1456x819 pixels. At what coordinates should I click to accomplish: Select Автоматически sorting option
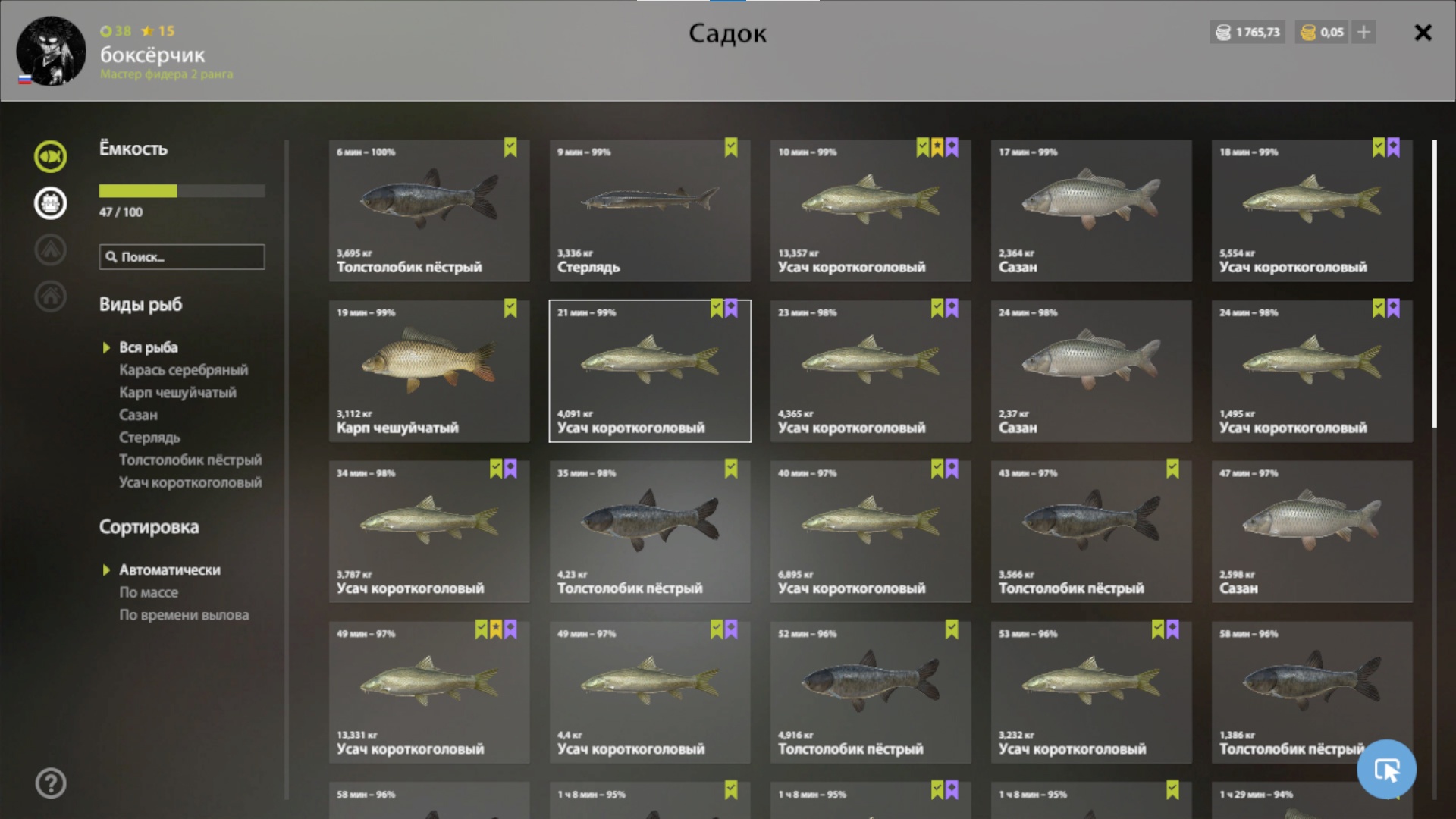coord(170,570)
